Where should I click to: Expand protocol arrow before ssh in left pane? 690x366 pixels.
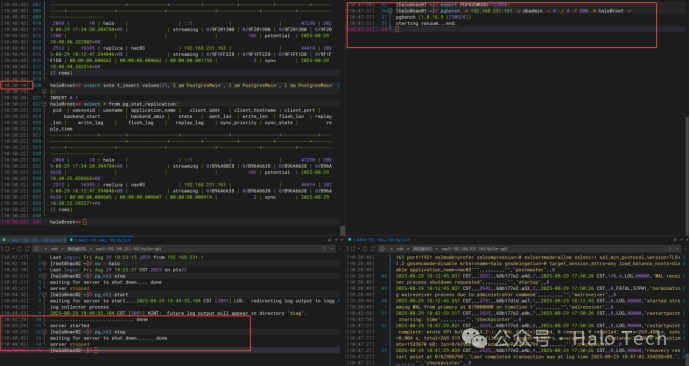pyautogui.click(x=46, y=249)
